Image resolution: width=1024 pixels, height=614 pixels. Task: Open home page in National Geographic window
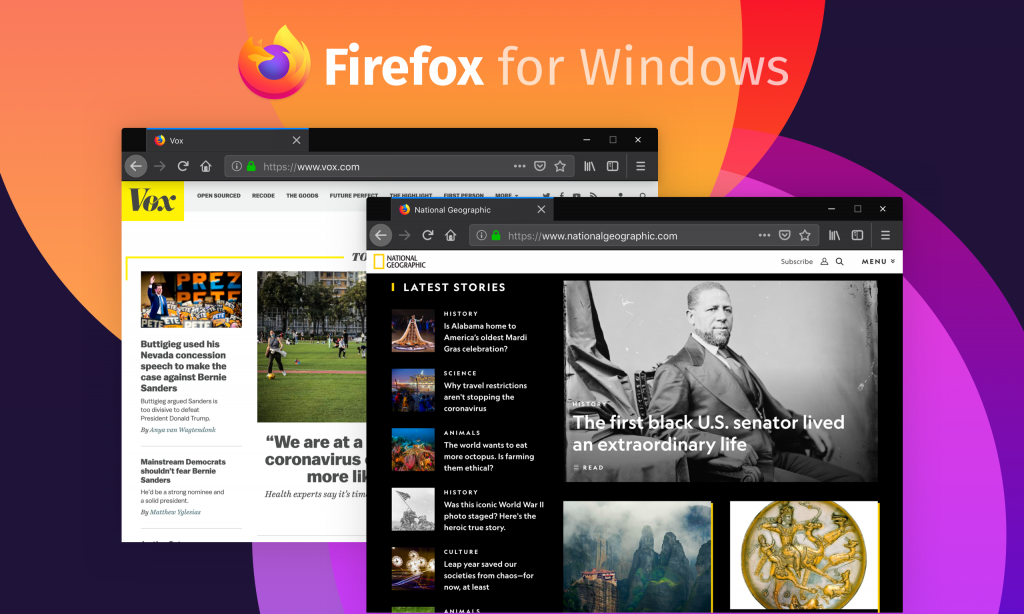pyautogui.click(x=451, y=235)
